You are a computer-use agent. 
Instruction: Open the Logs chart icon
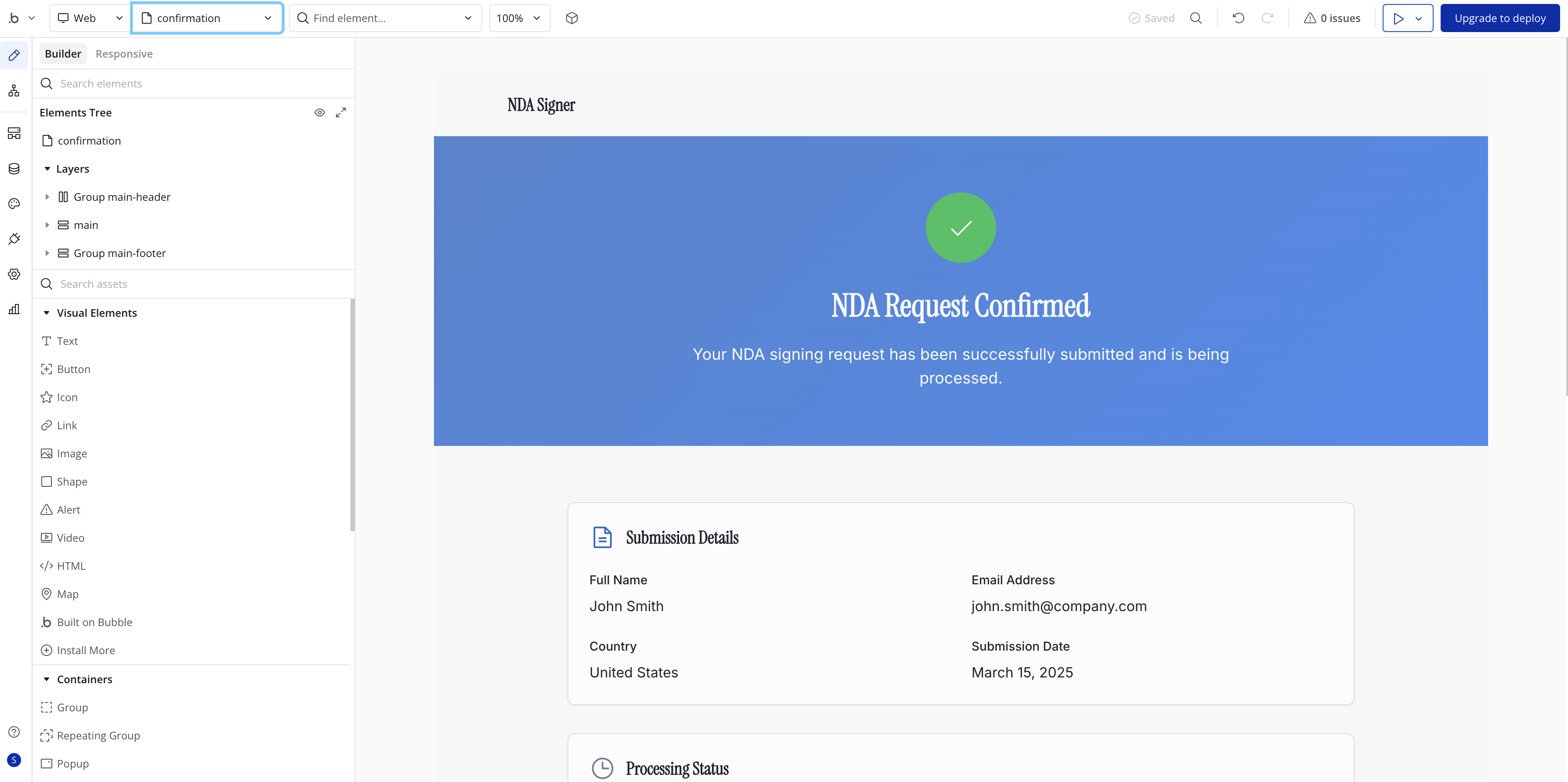[x=14, y=309]
